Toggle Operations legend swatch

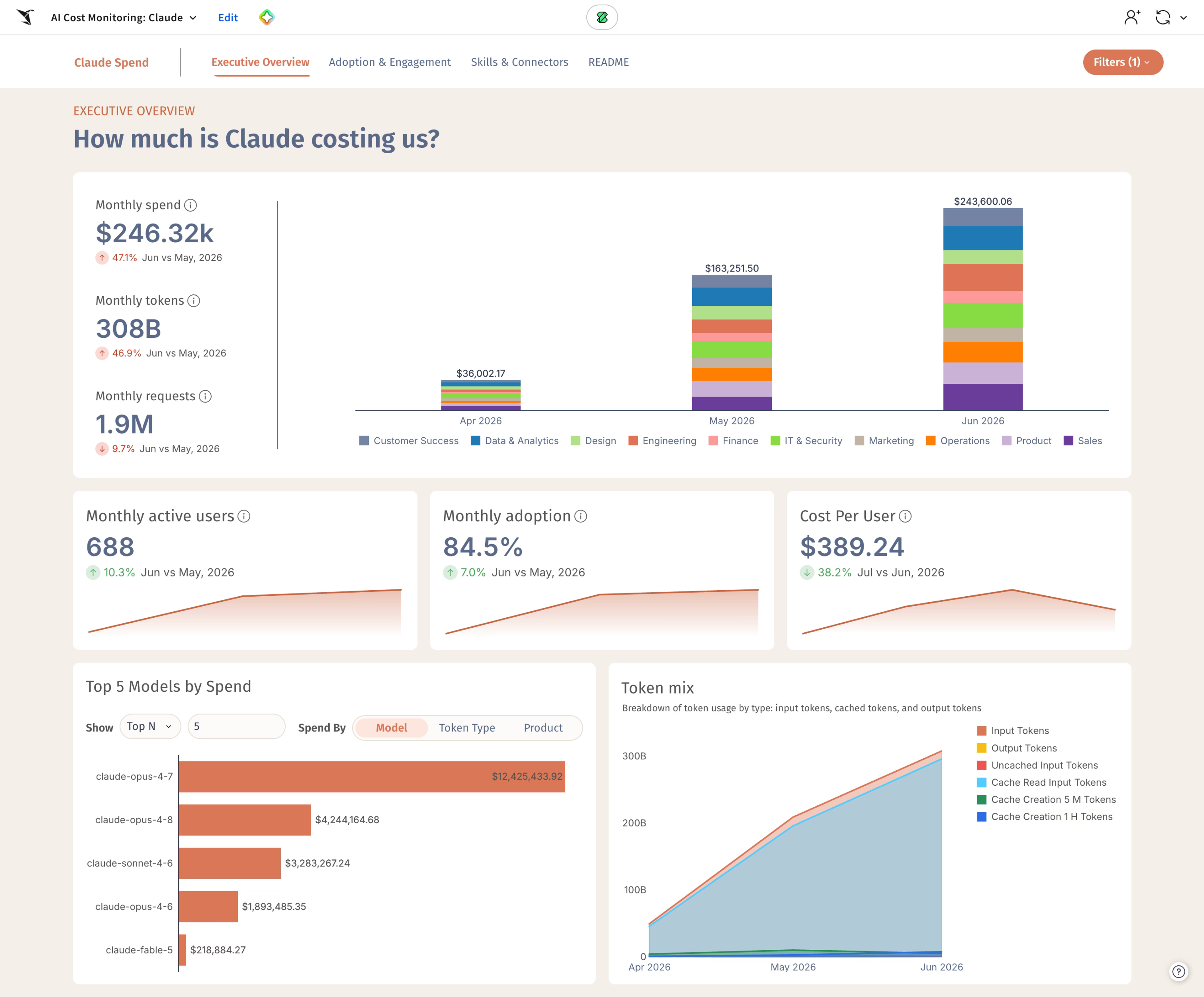(931, 441)
